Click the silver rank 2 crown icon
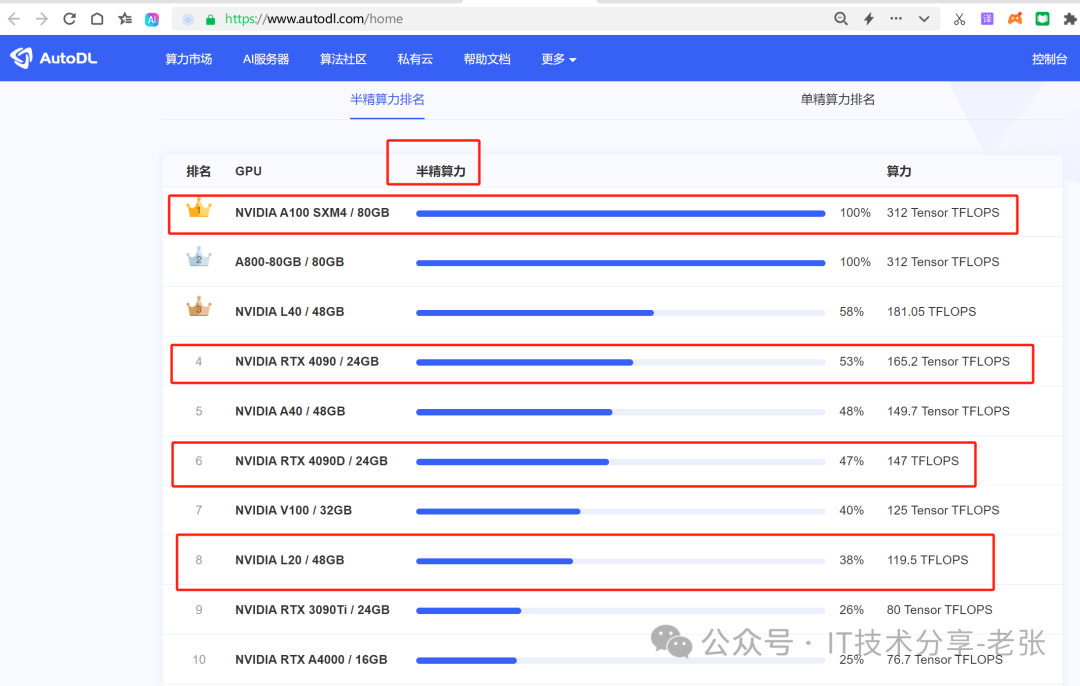 199,258
